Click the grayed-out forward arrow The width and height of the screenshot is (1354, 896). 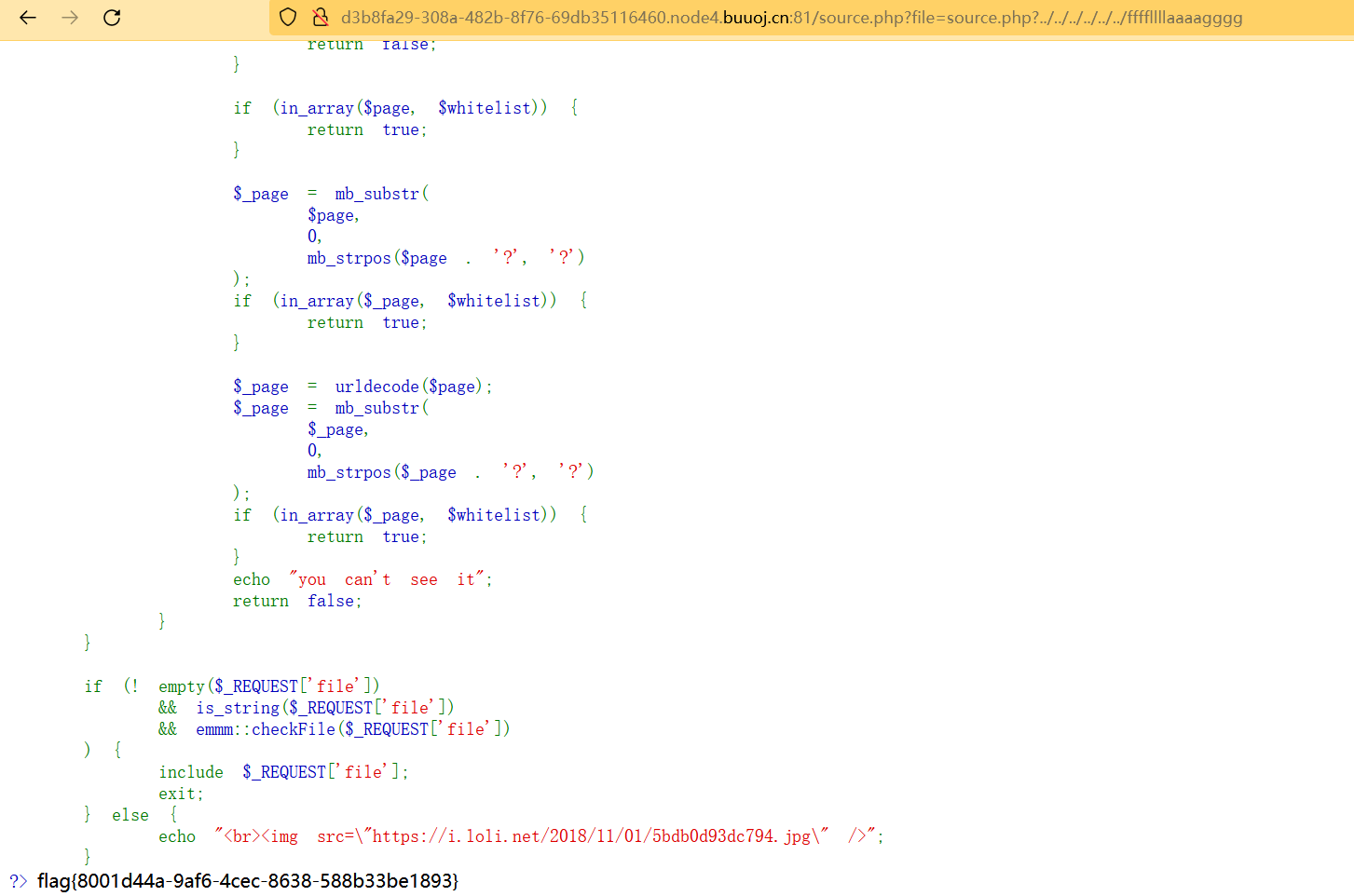[x=69, y=17]
